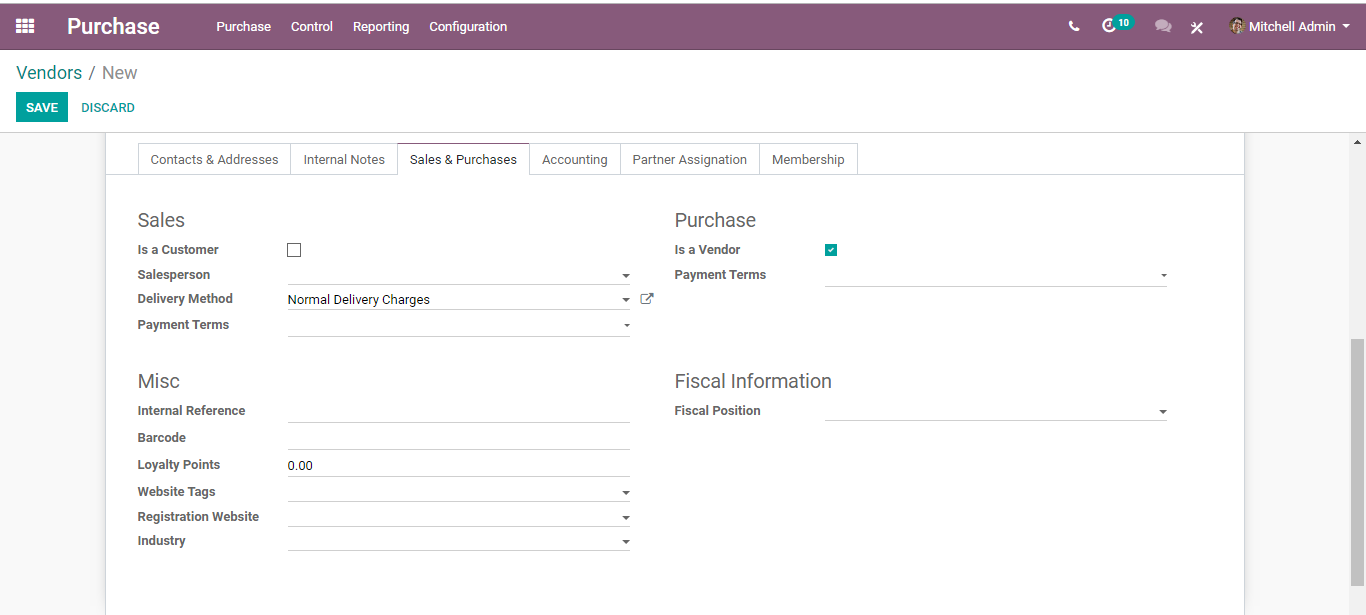
Task: Click the debug tools wrench icon
Action: (x=1197, y=28)
